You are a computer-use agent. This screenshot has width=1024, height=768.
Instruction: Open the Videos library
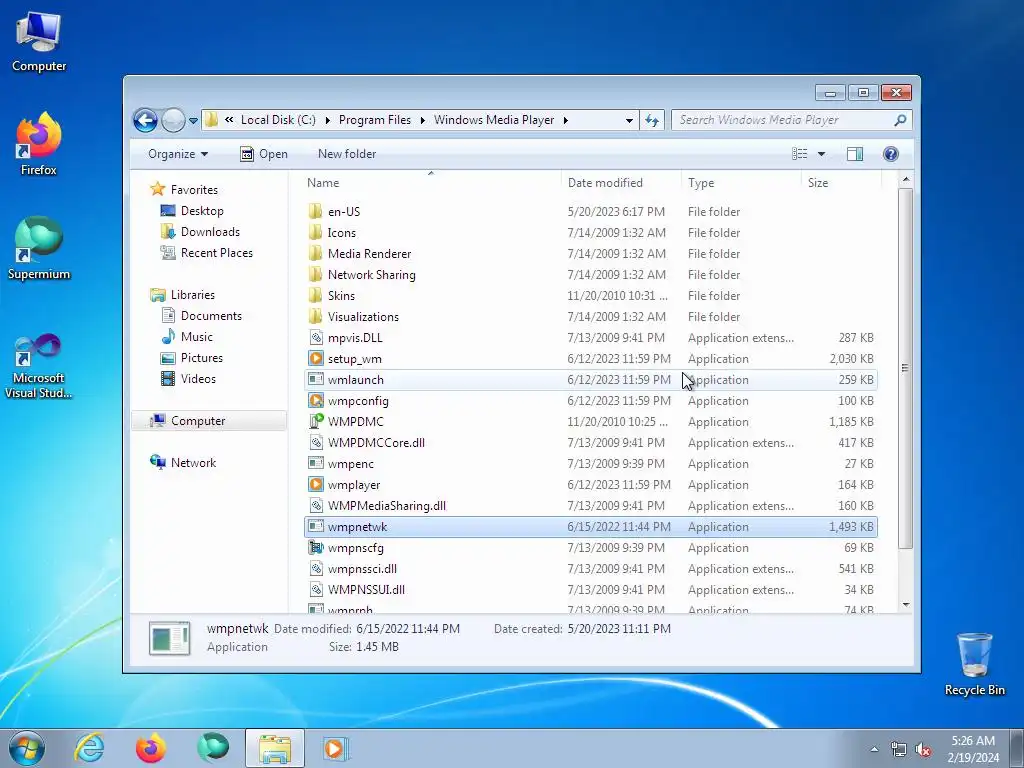pyautogui.click(x=198, y=379)
